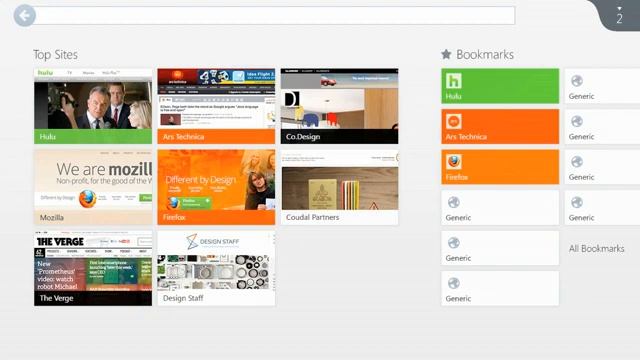
Task: Open the Co.Design top site tile
Action: 340,106
